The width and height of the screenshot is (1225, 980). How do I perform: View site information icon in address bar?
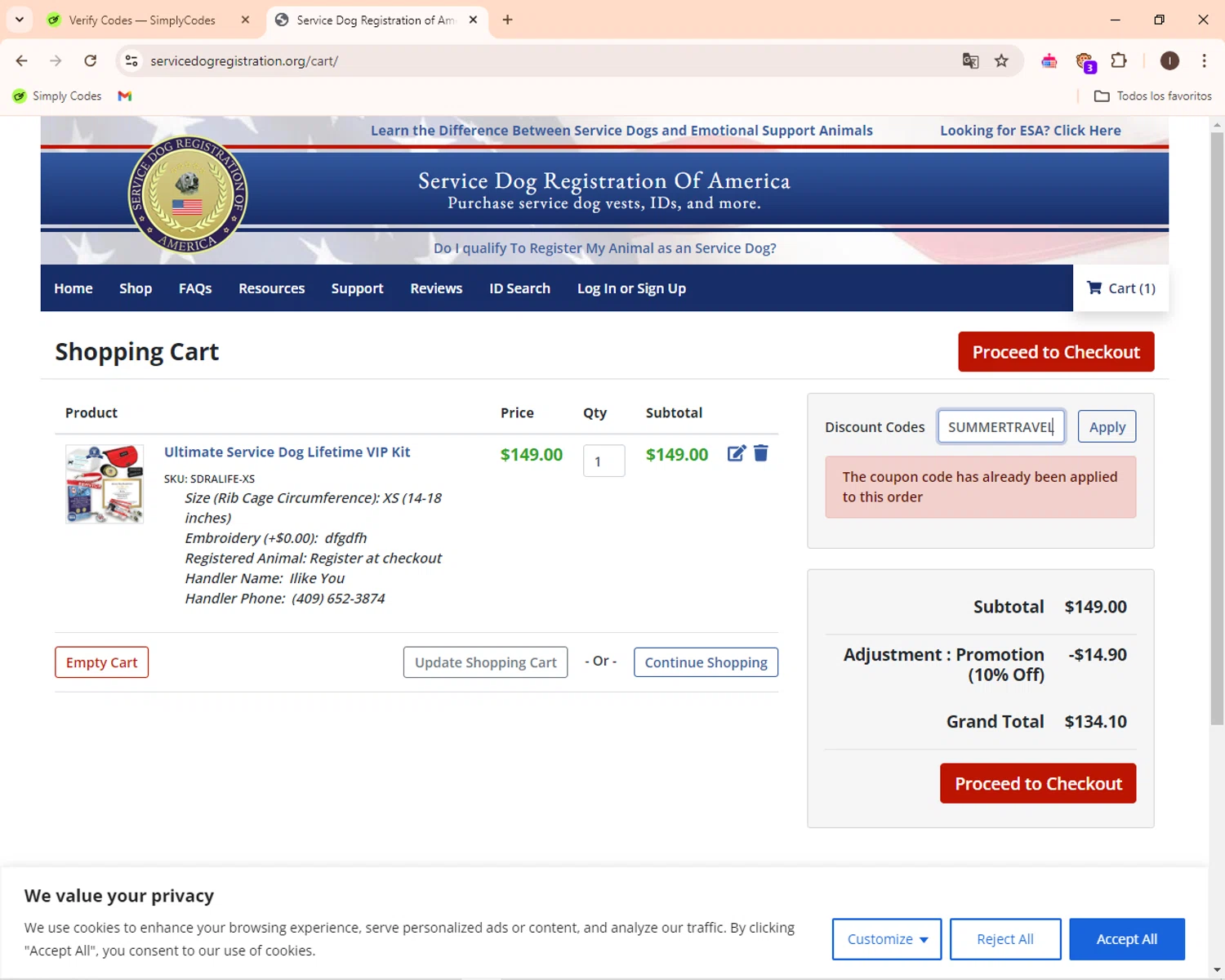coord(131,60)
